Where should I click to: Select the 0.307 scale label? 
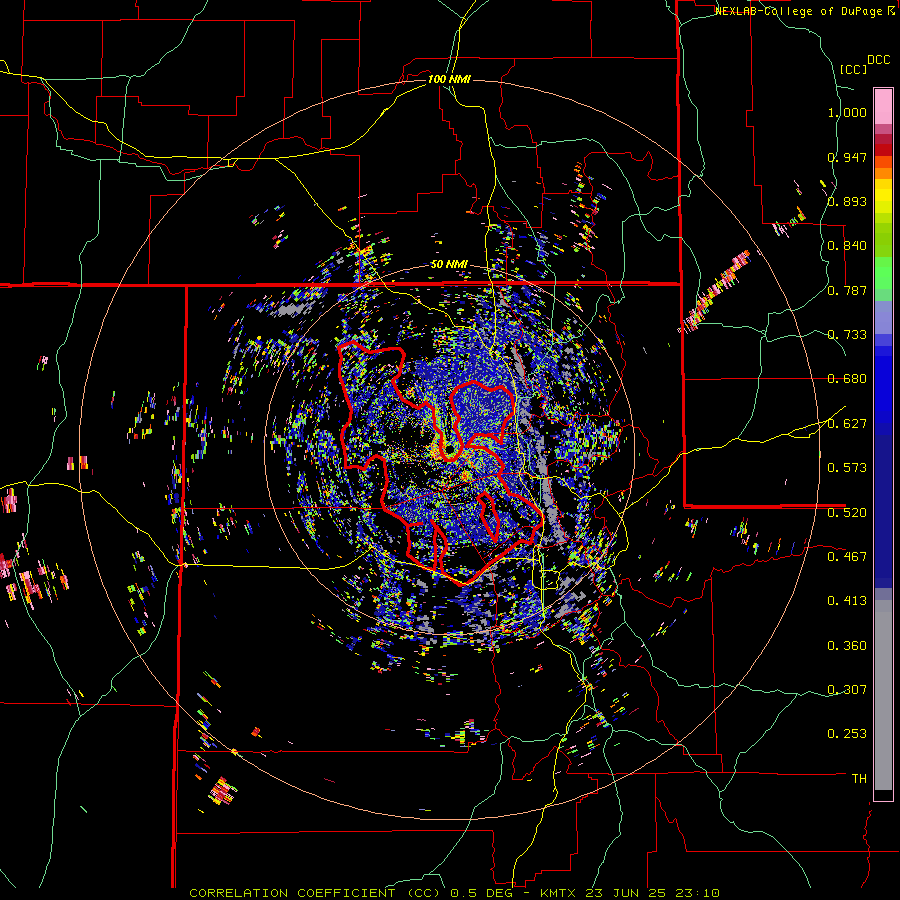point(847,689)
